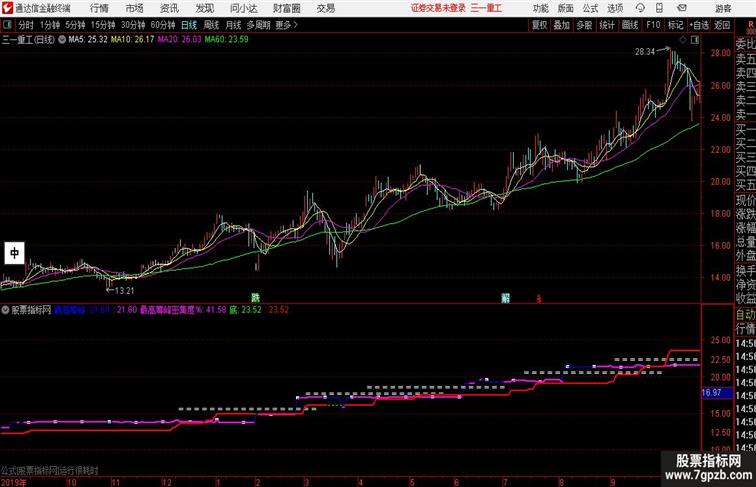Expand the 股票指标网 indicator dropdown arrow
Viewport: 756px width, 487px height.
pyautogui.click(x=5, y=310)
